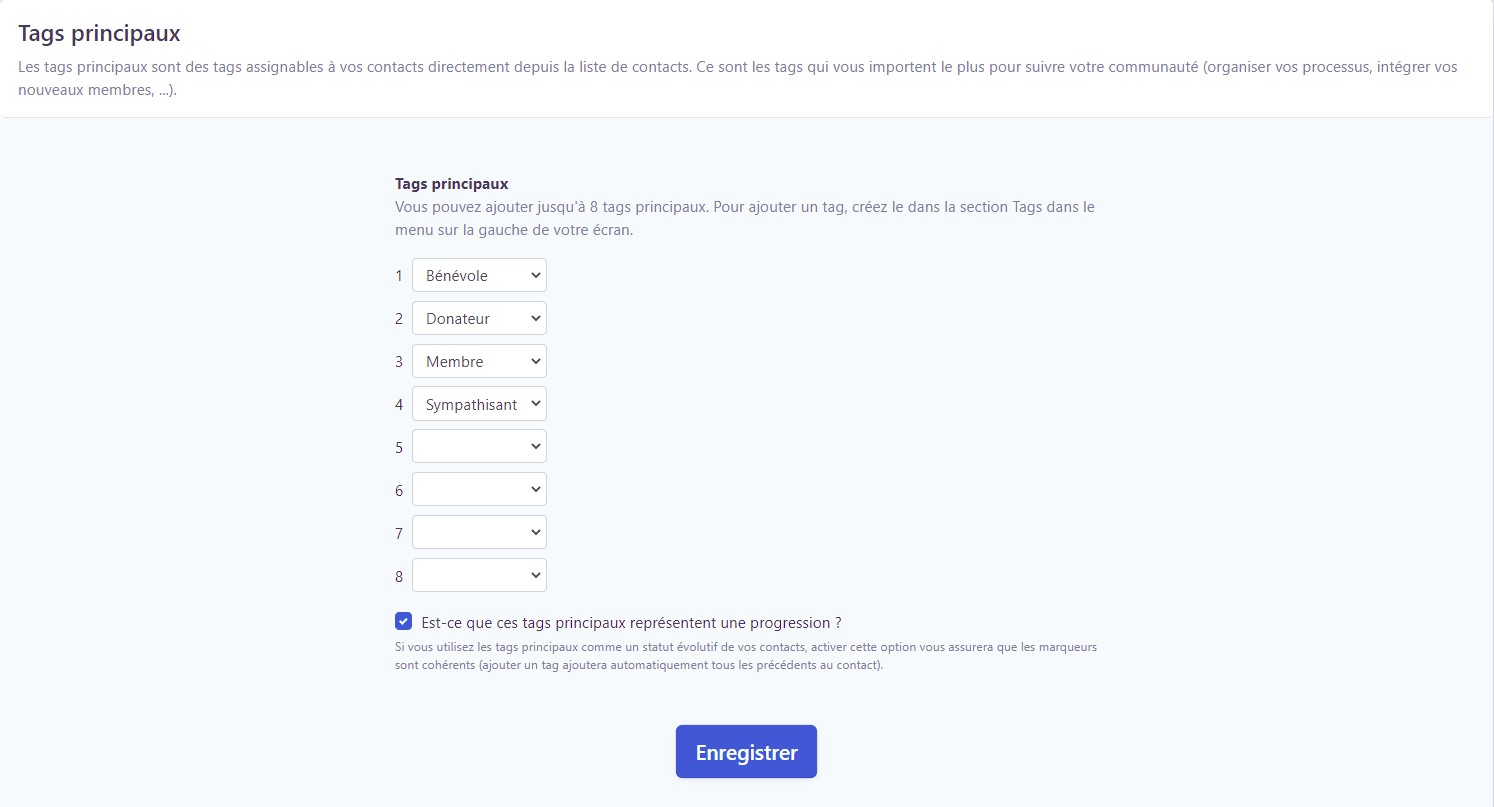Expand the Membre tag selector
The width and height of the screenshot is (1494, 807).
coord(478,361)
